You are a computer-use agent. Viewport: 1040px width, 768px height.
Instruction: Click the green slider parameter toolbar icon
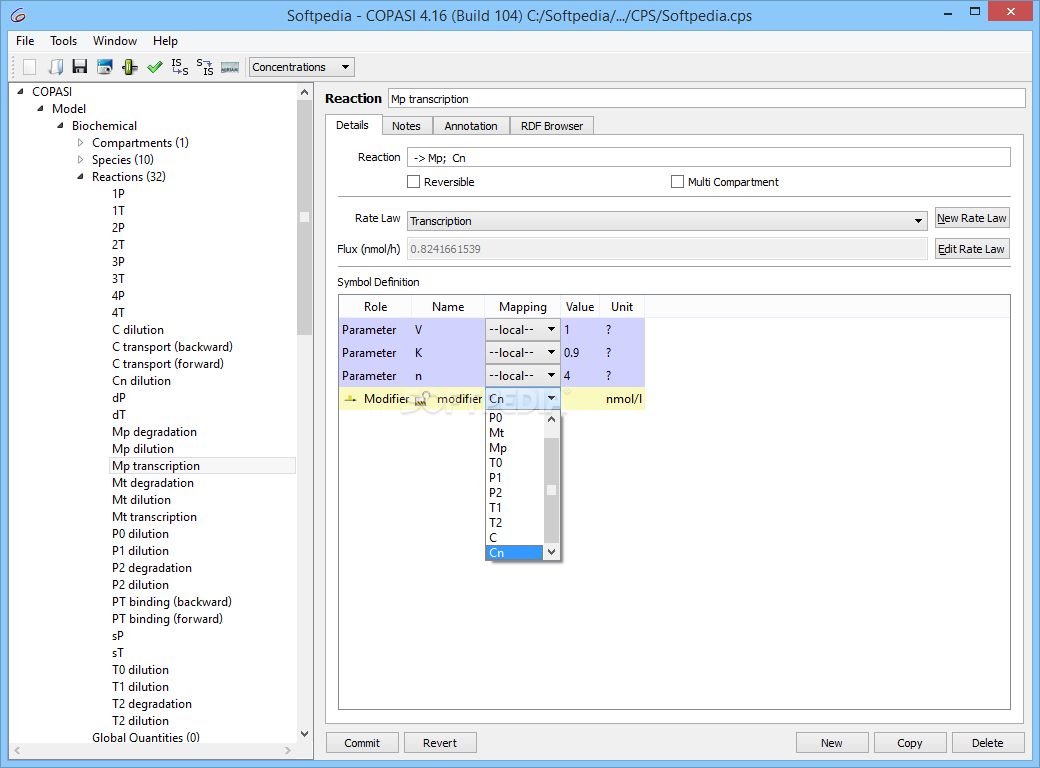coord(130,67)
